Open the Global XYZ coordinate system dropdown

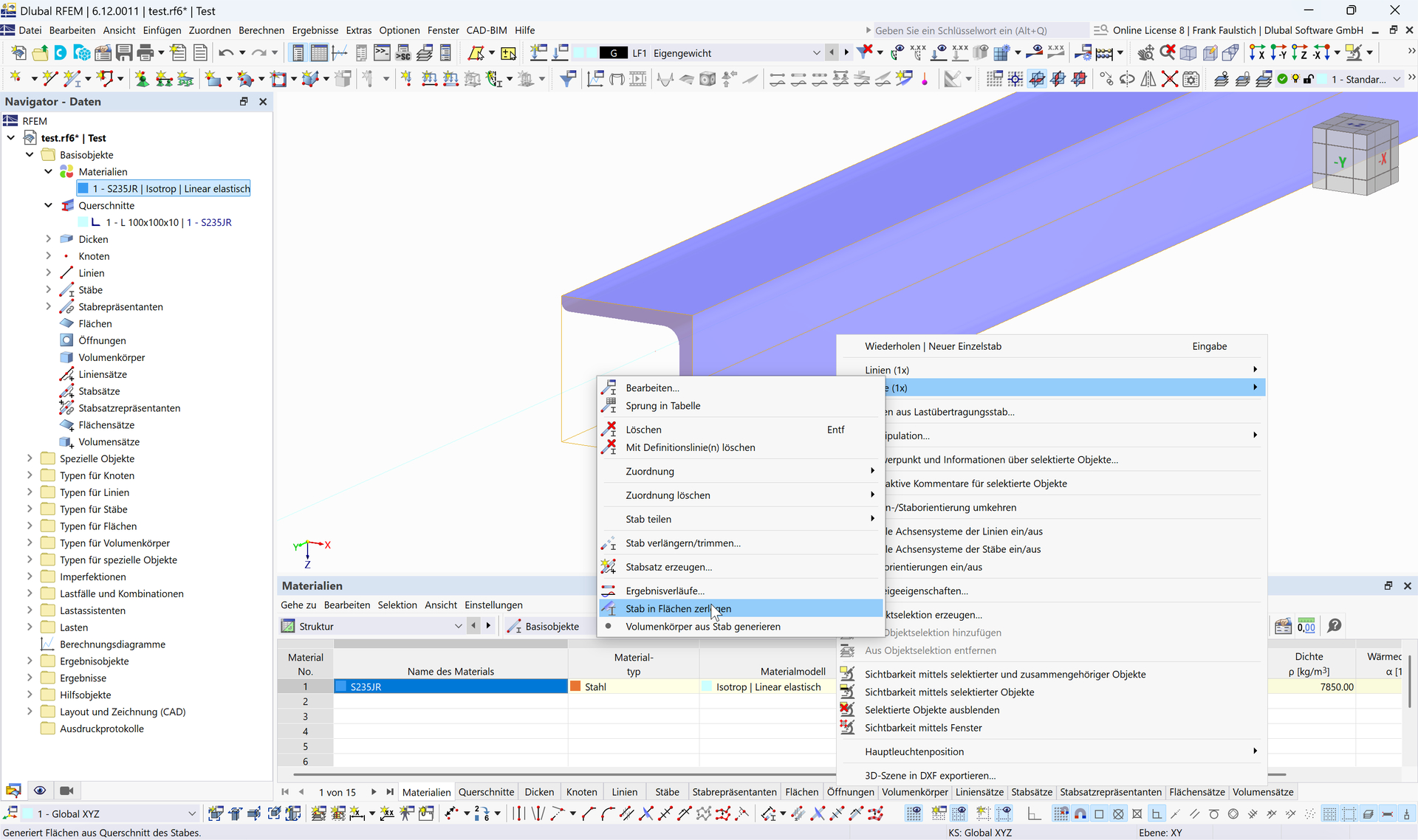[192, 813]
